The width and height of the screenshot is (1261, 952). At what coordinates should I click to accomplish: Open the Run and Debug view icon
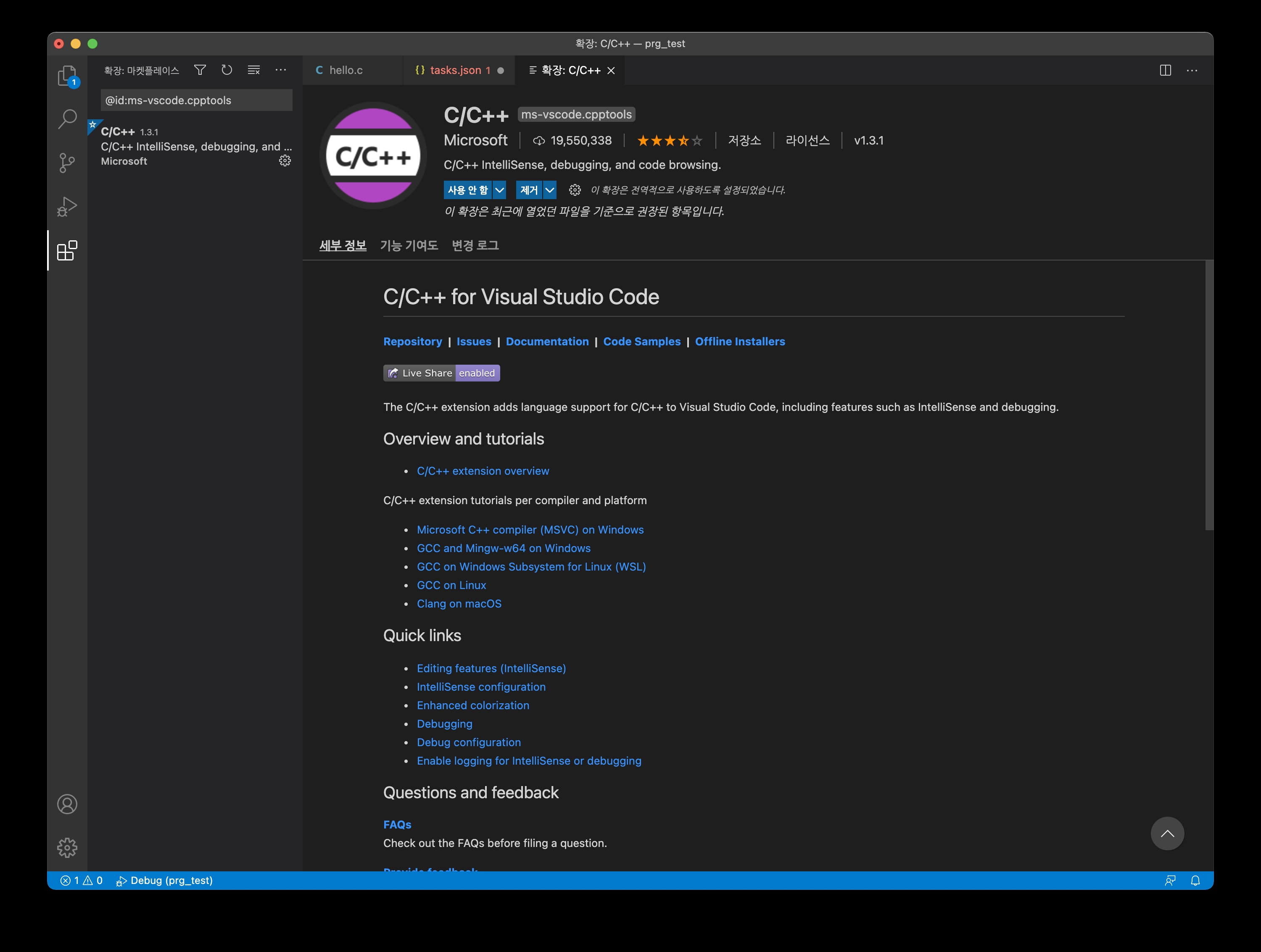click(x=67, y=207)
